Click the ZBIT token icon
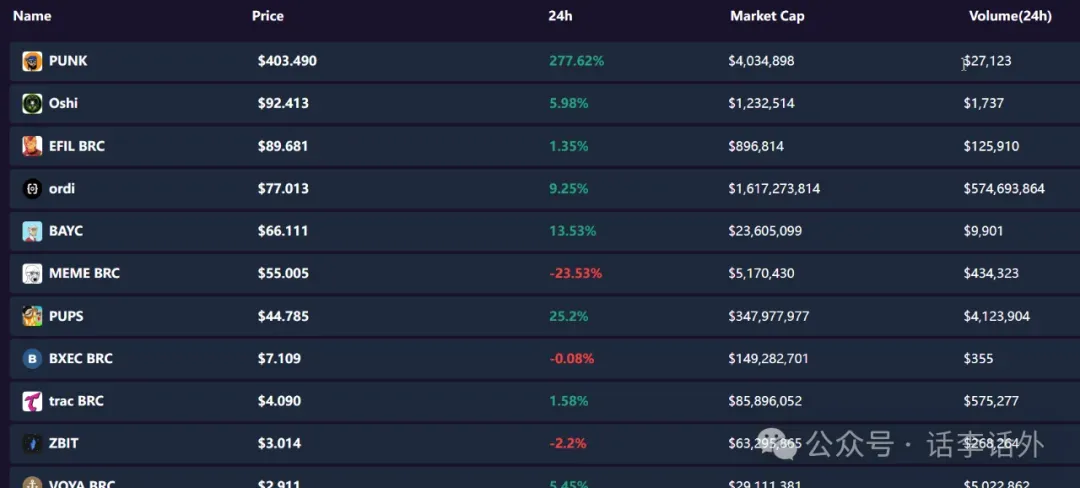Viewport: 1080px width, 488px height. (32, 443)
